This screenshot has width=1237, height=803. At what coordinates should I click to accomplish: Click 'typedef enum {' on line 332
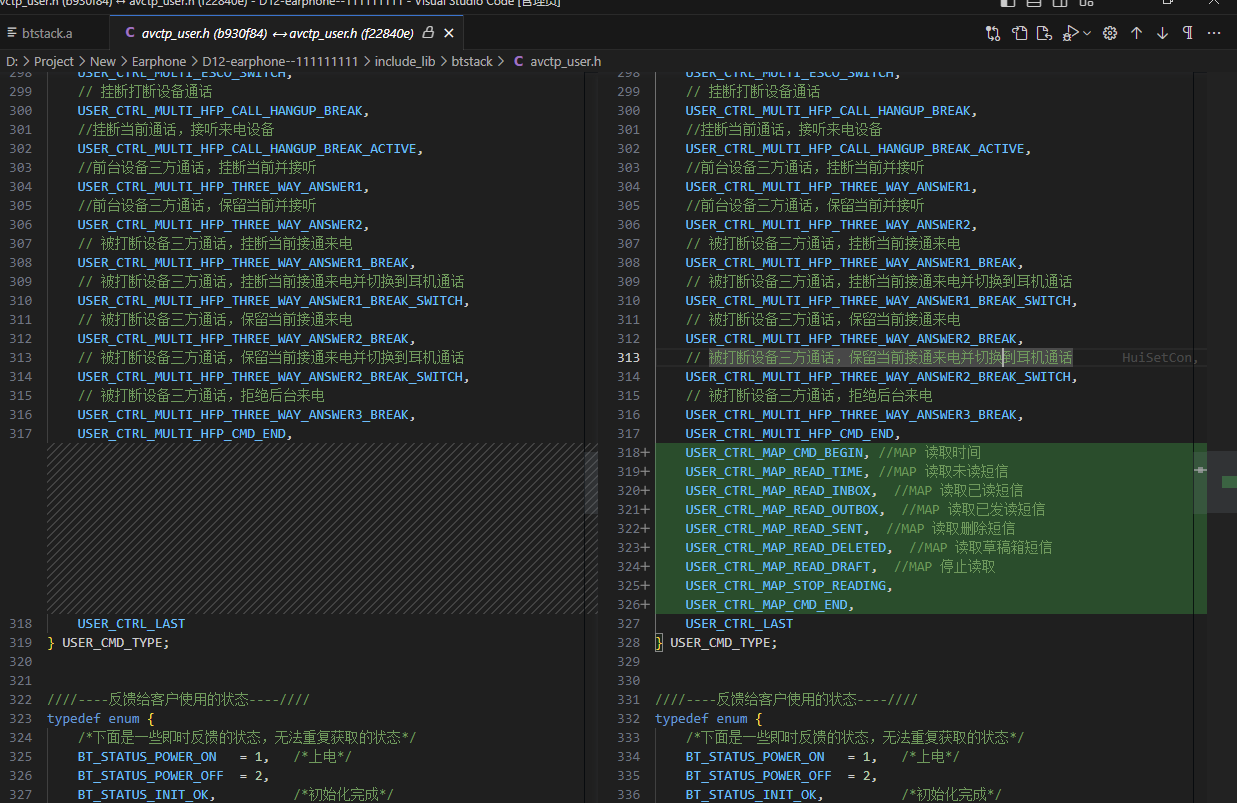708,718
